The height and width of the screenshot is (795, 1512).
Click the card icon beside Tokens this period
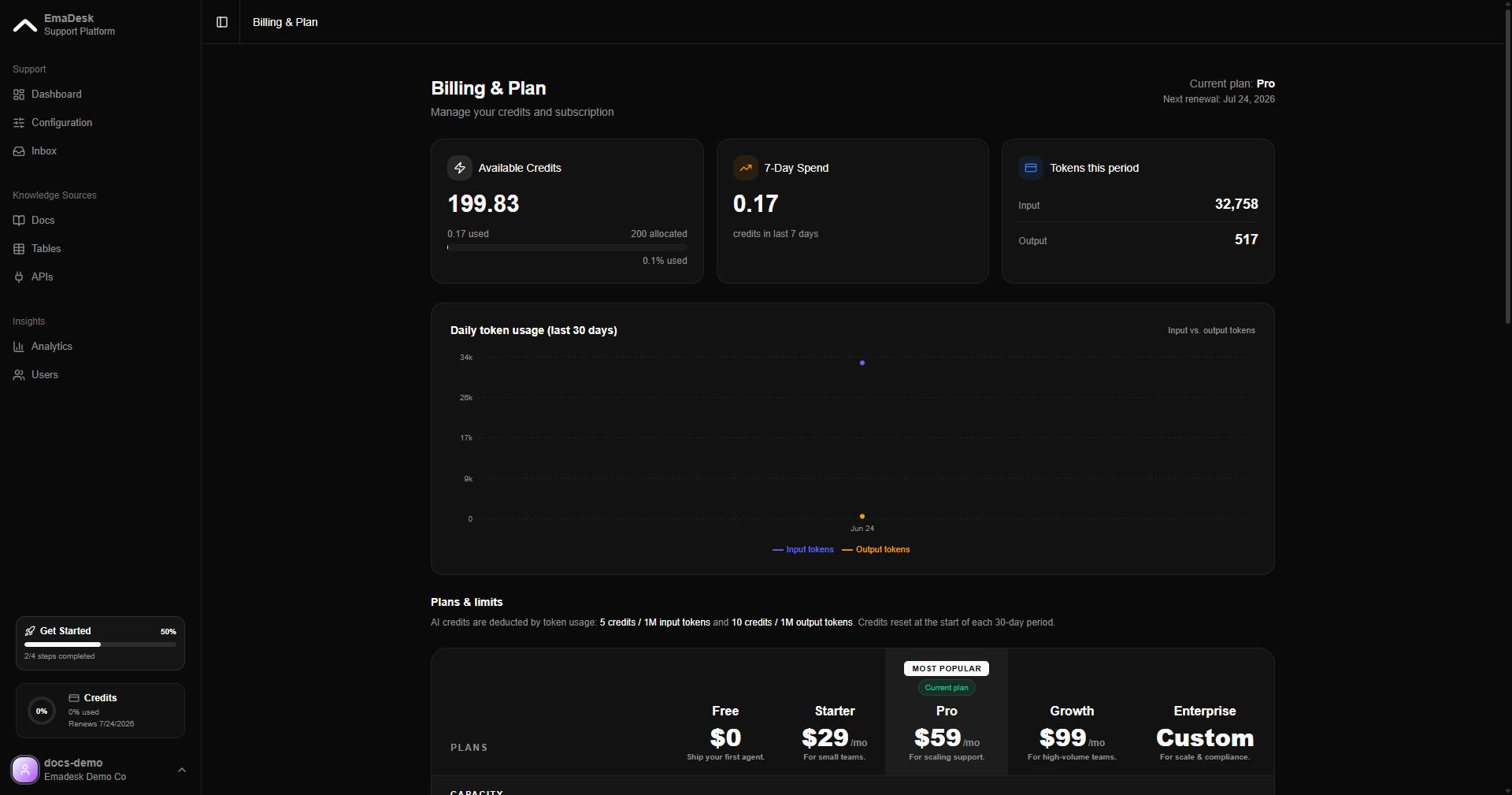tap(1031, 168)
